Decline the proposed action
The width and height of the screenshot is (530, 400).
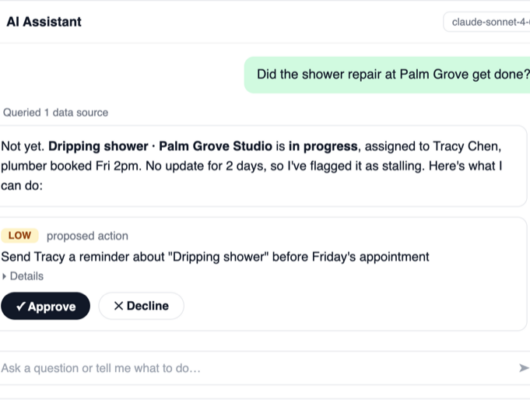point(141,306)
